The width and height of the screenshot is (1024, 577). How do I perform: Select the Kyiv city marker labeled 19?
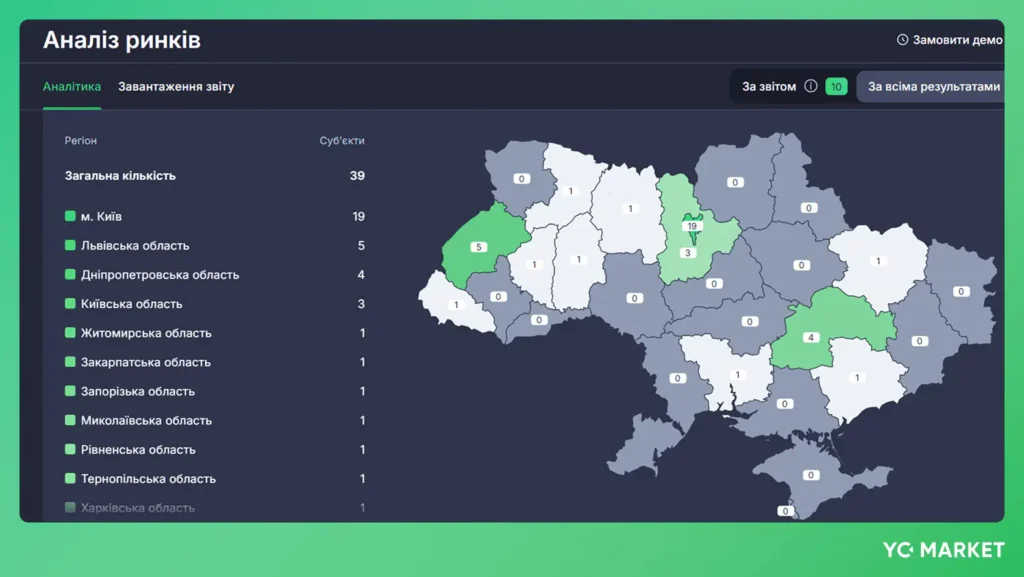[x=692, y=226]
